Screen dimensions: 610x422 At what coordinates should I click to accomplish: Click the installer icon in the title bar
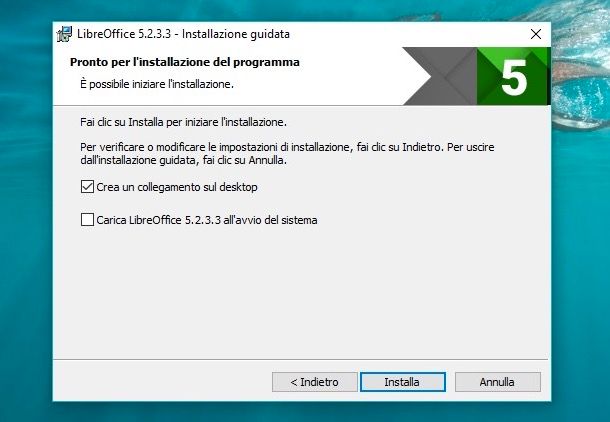[64, 34]
